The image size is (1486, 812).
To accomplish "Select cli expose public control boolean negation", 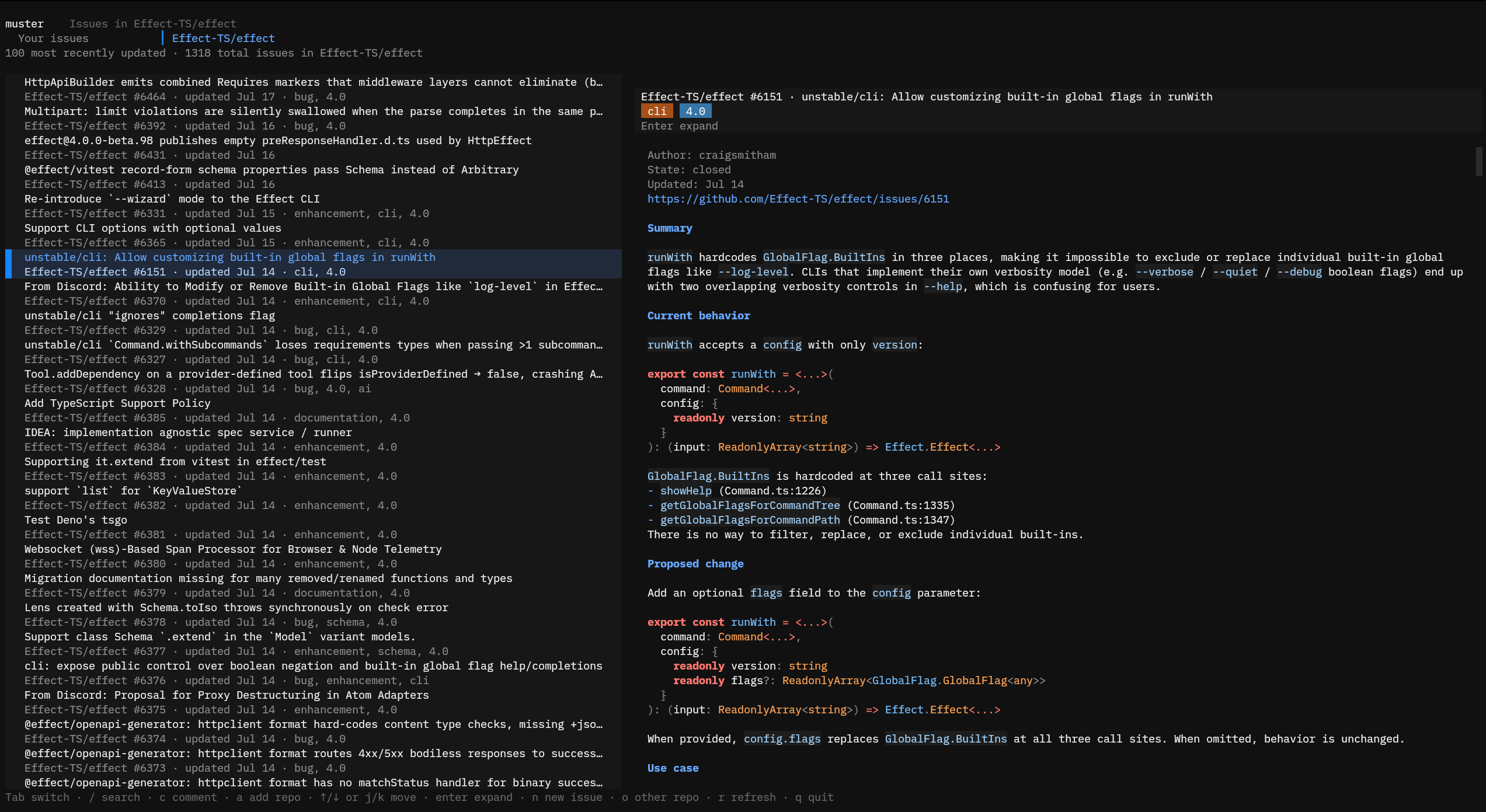I will [314, 673].
